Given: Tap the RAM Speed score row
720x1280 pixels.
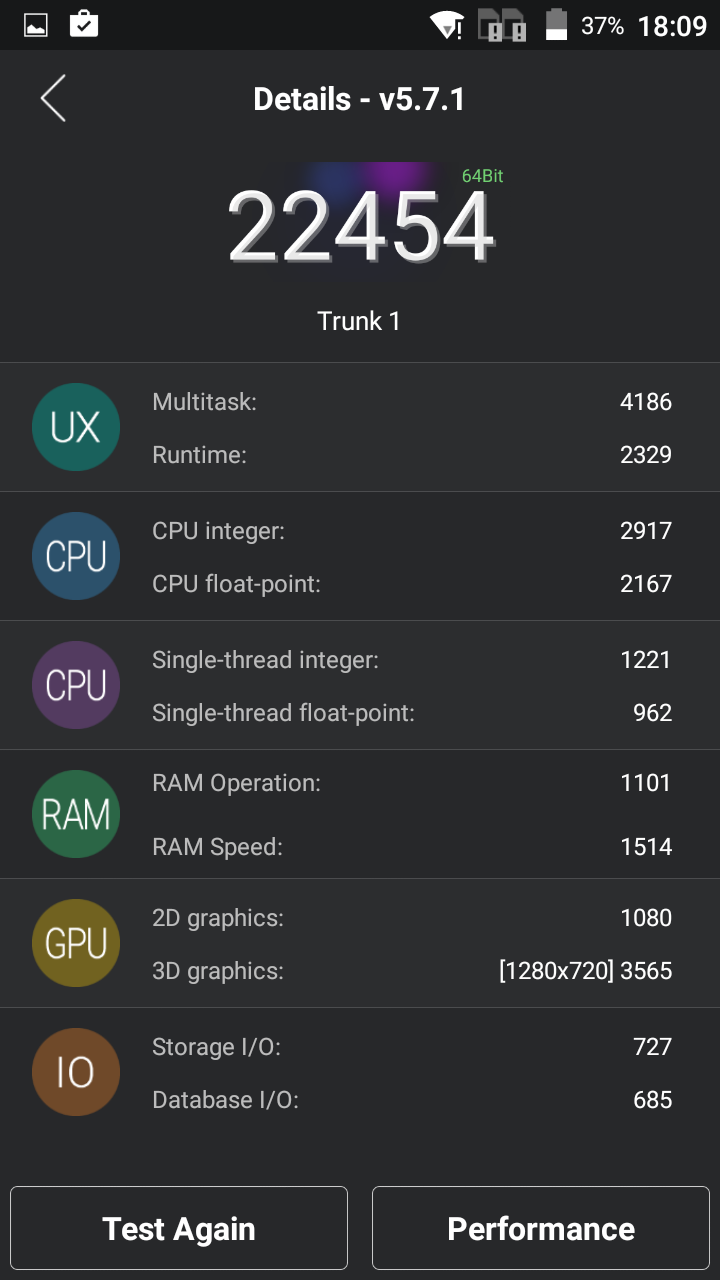Looking at the screenshot, I should pos(411,847).
